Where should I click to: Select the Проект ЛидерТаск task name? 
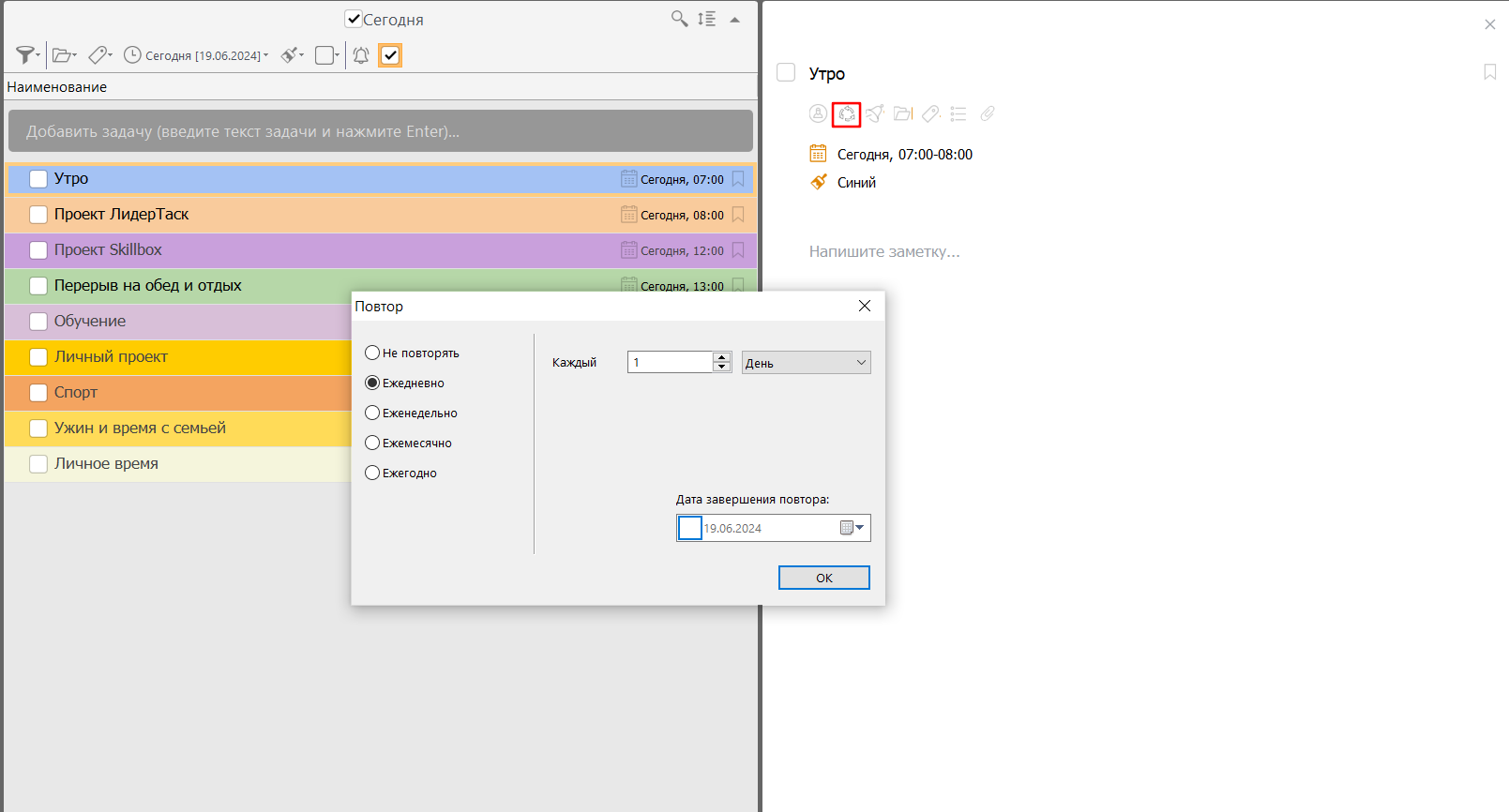[x=122, y=214]
